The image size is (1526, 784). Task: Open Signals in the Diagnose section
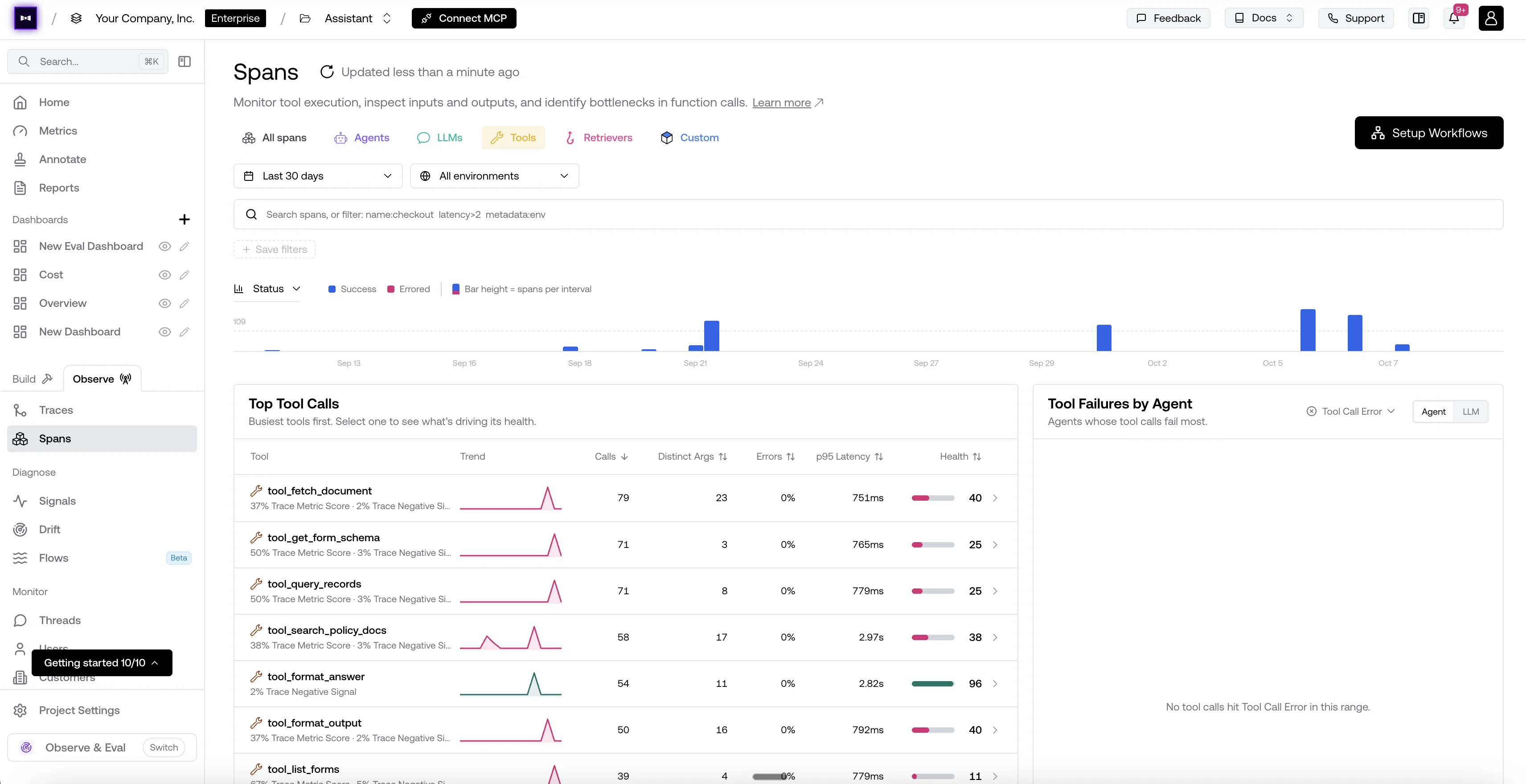pos(57,501)
